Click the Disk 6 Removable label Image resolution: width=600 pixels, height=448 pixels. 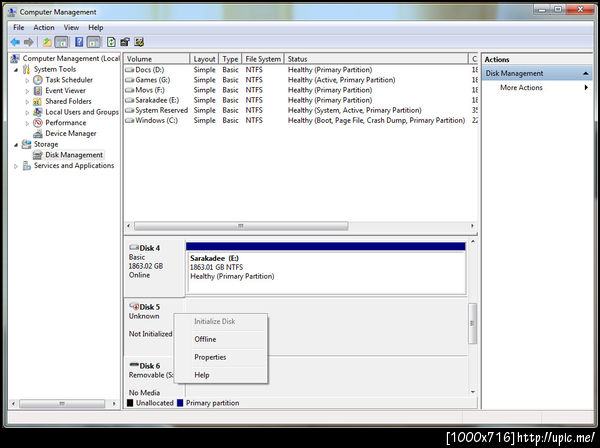(151, 375)
